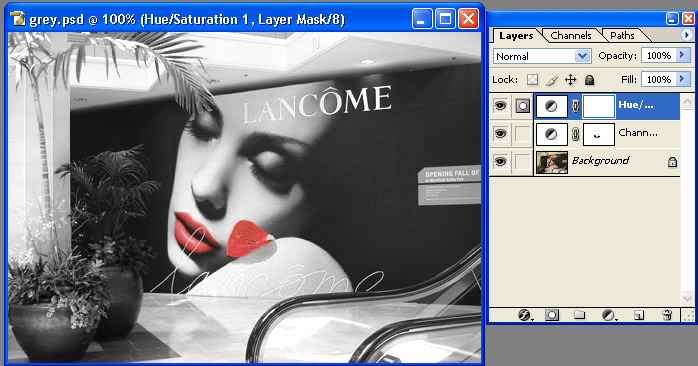Click the Channel Mixer mask link chain

(x=575, y=134)
